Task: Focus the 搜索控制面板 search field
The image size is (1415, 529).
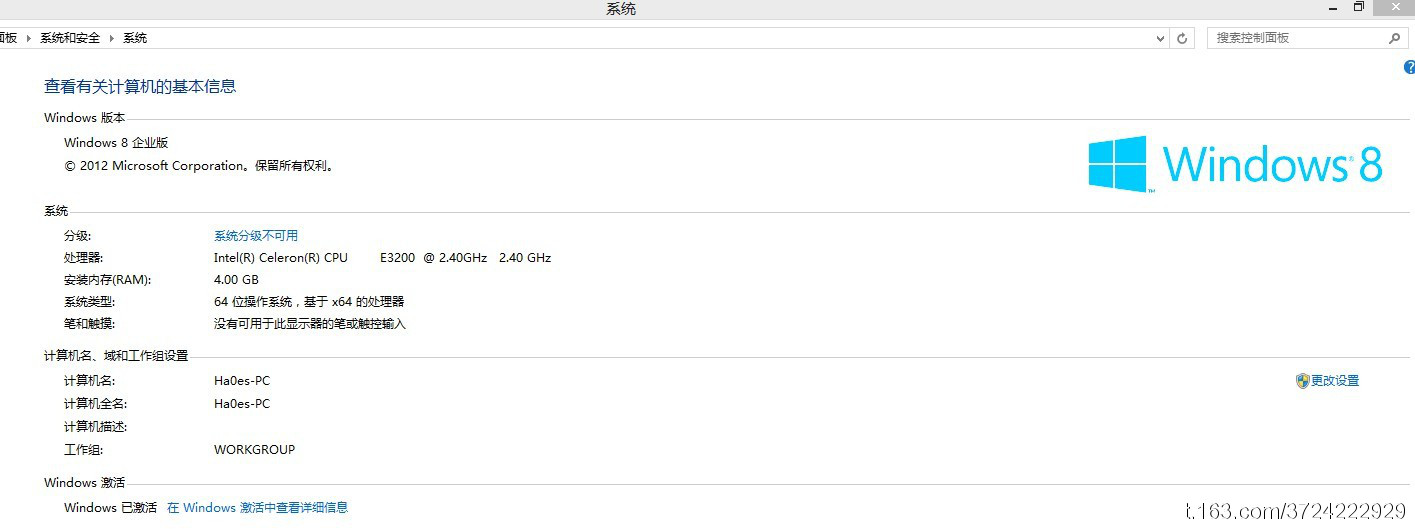Action: tap(1297, 38)
